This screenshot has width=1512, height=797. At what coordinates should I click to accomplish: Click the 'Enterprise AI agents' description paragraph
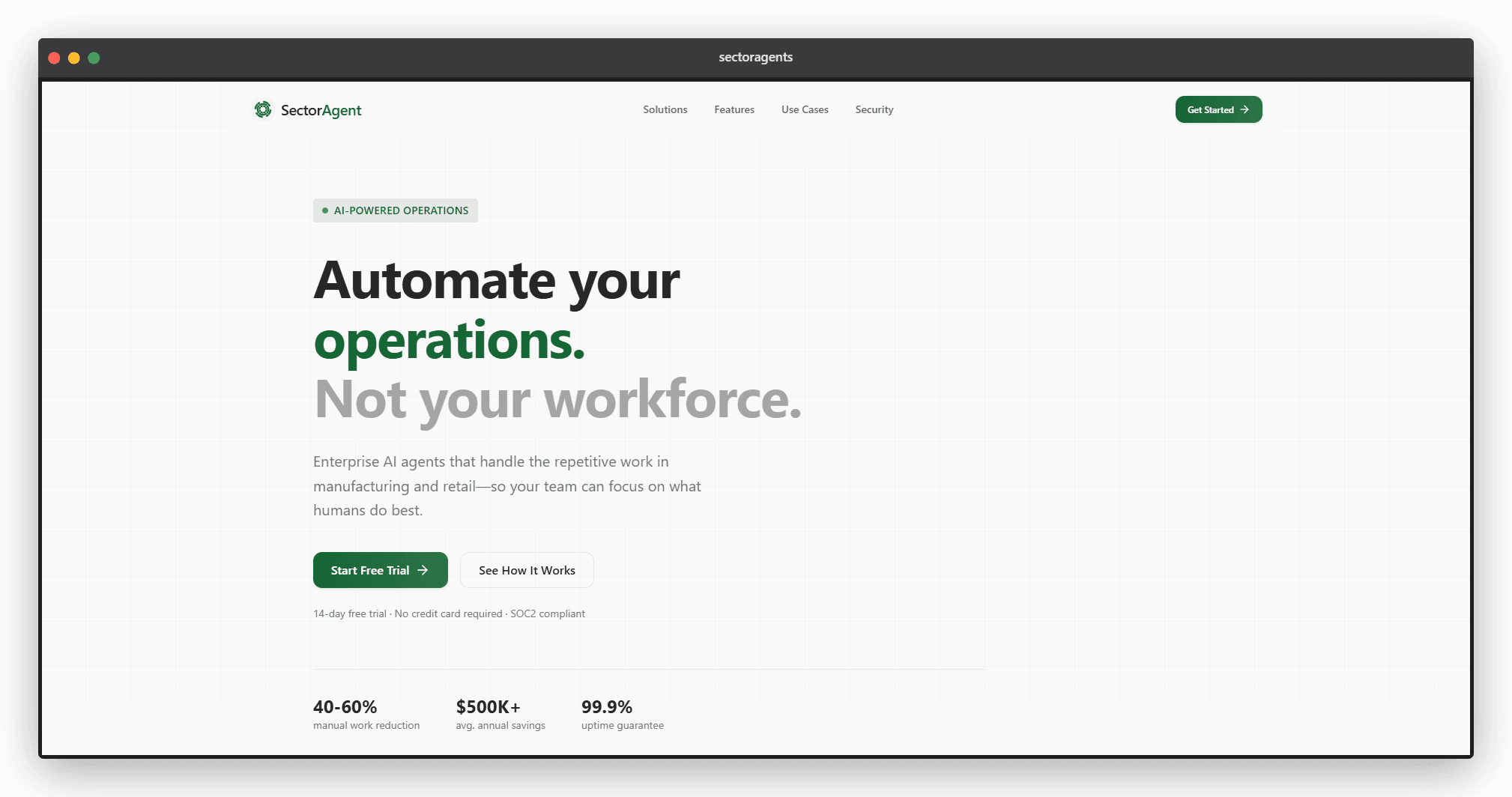coord(507,486)
